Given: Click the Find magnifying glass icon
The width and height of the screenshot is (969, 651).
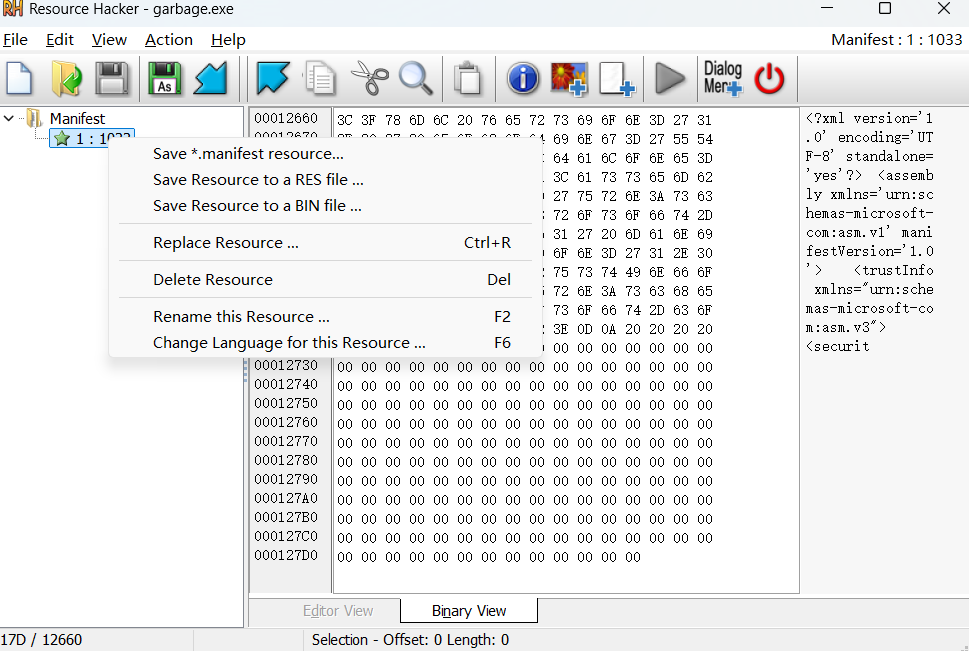Looking at the screenshot, I should tap(416, 79).
